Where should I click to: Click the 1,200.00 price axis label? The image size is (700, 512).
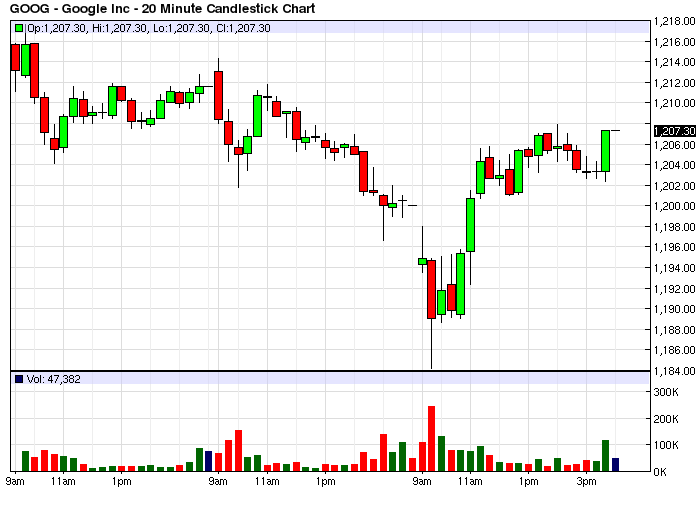tap(675, 206)
